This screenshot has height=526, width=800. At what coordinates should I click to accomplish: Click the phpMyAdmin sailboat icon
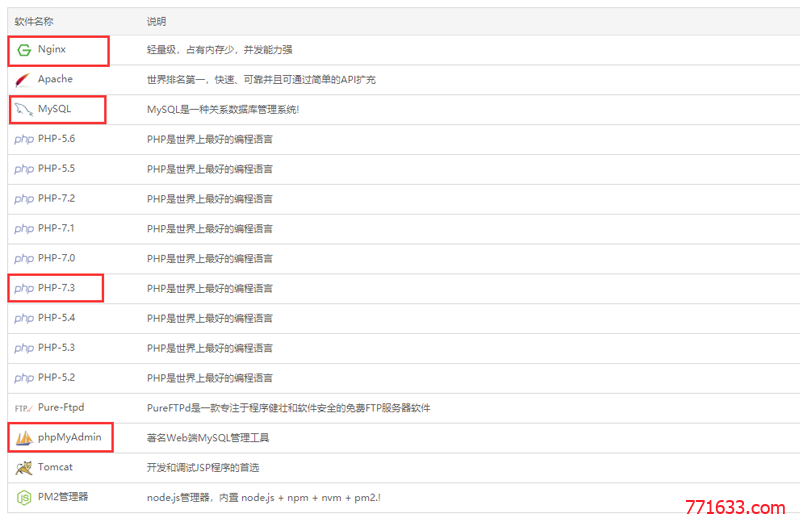(24, 438)
